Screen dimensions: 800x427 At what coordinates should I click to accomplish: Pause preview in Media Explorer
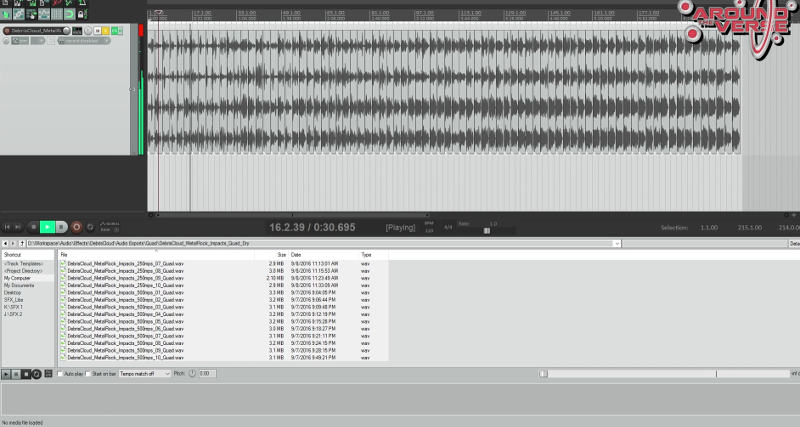point(16,374)
